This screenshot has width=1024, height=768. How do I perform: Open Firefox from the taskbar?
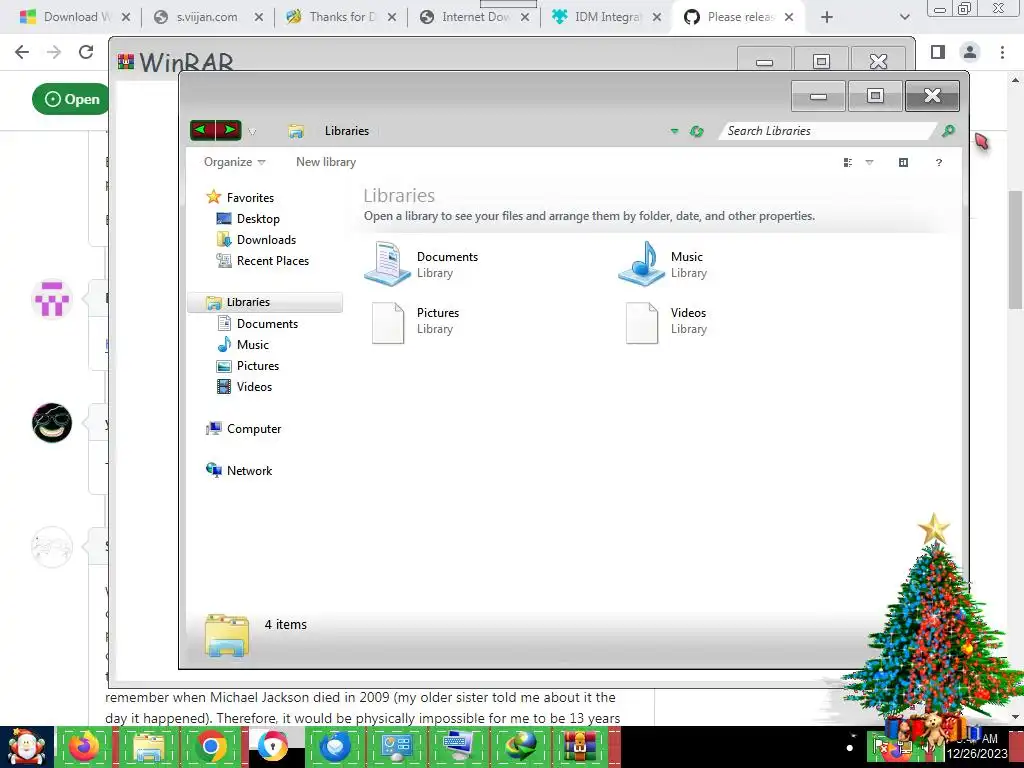(x=84, y=746)
